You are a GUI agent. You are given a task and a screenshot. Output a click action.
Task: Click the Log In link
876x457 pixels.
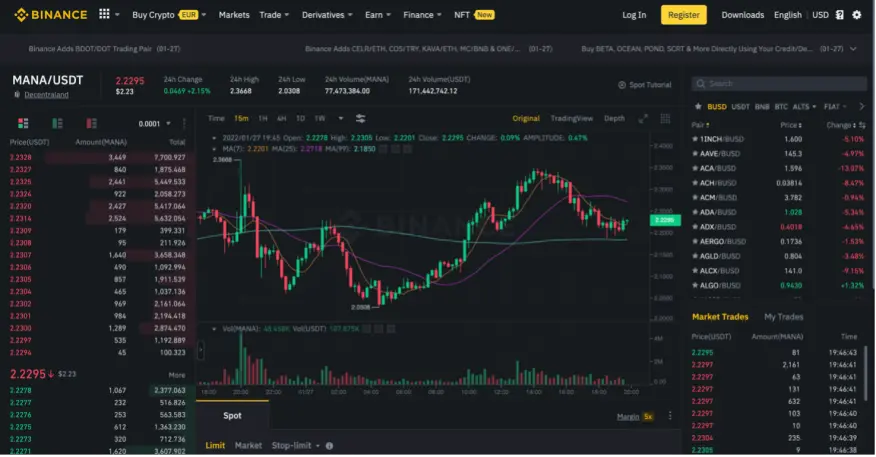pos(634,15)
